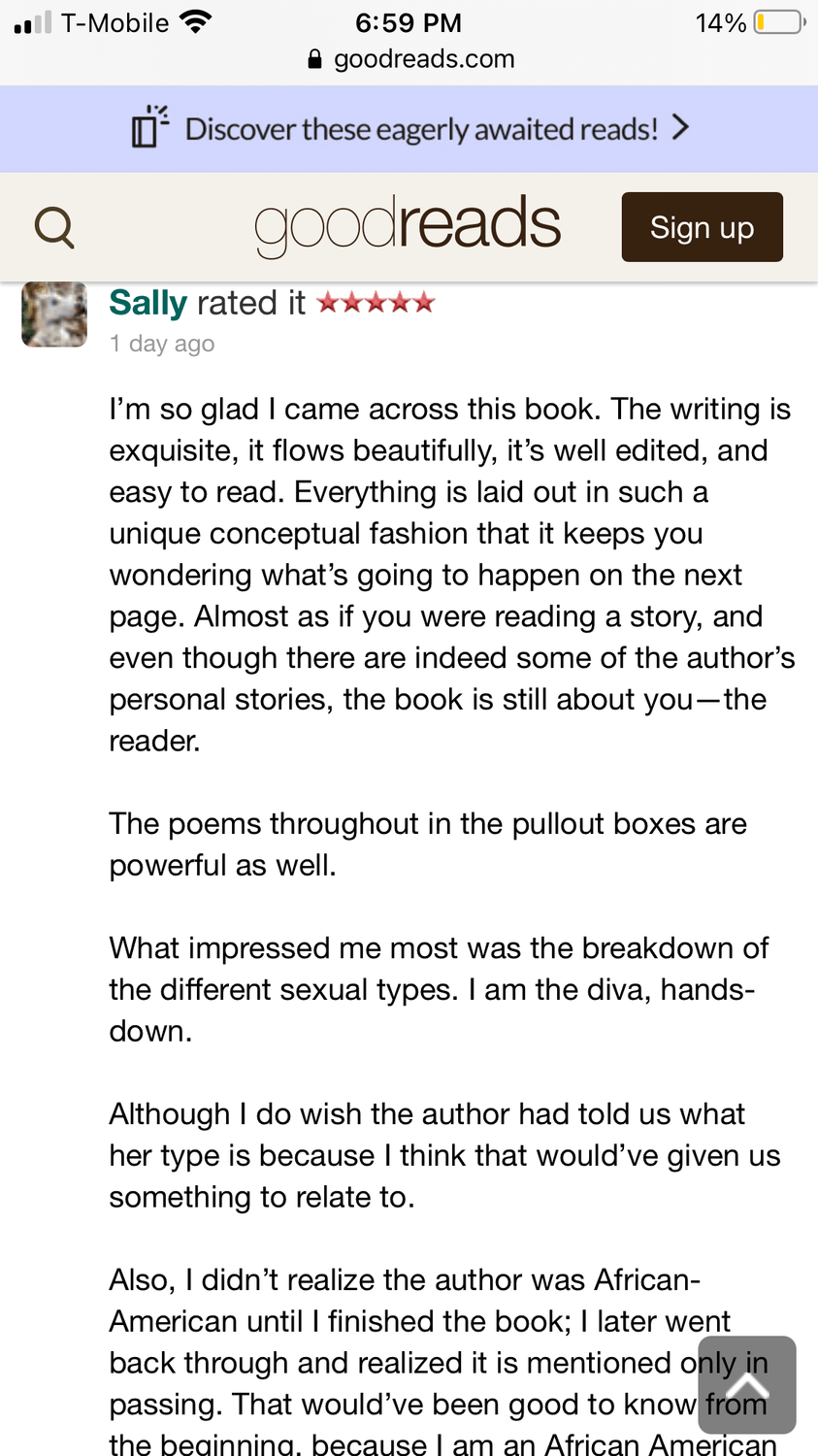
Task: Tap the cellular signal bars icon
Action: [x=33, y=22]
